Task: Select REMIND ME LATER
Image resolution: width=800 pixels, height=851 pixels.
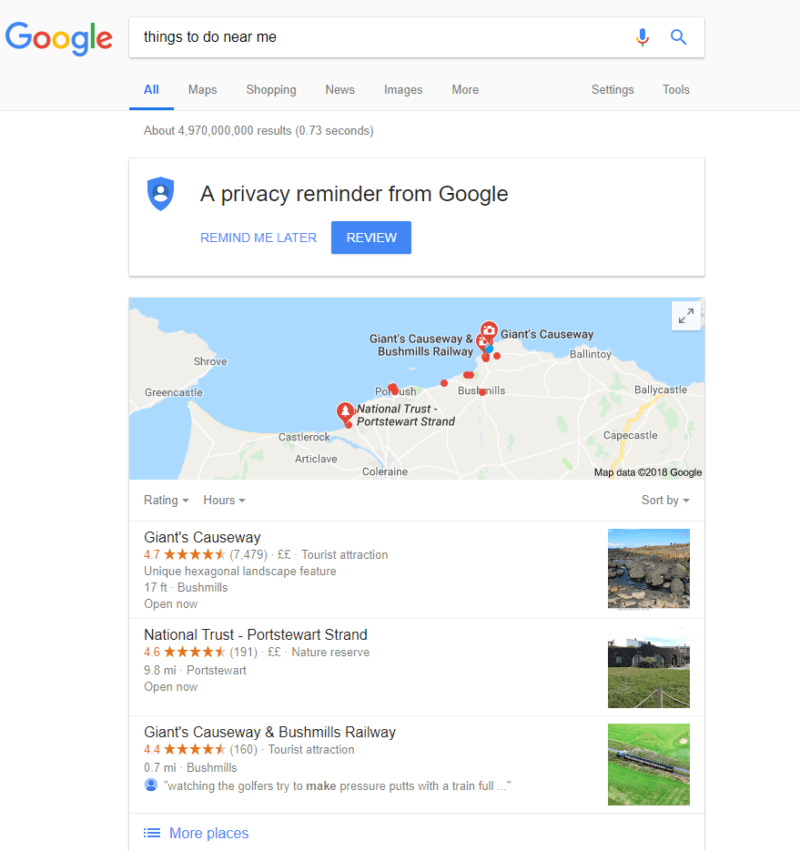Action: 258,237
